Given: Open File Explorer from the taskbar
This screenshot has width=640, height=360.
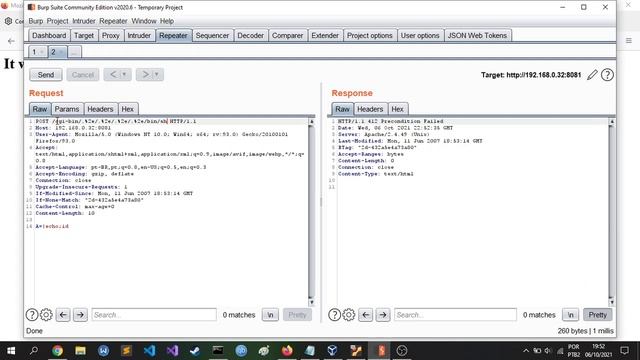Looking at the screenshot, I should (80, 351).
